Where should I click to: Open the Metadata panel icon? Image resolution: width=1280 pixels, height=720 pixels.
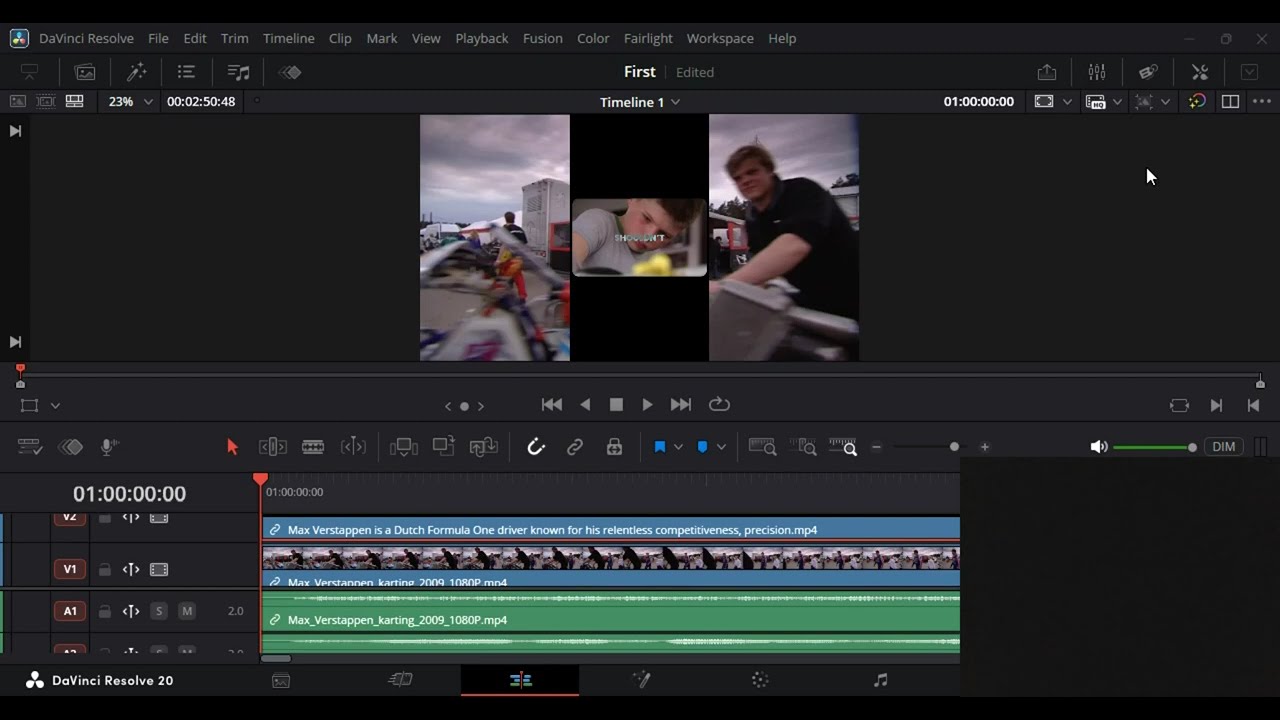tap(1148, 72)
